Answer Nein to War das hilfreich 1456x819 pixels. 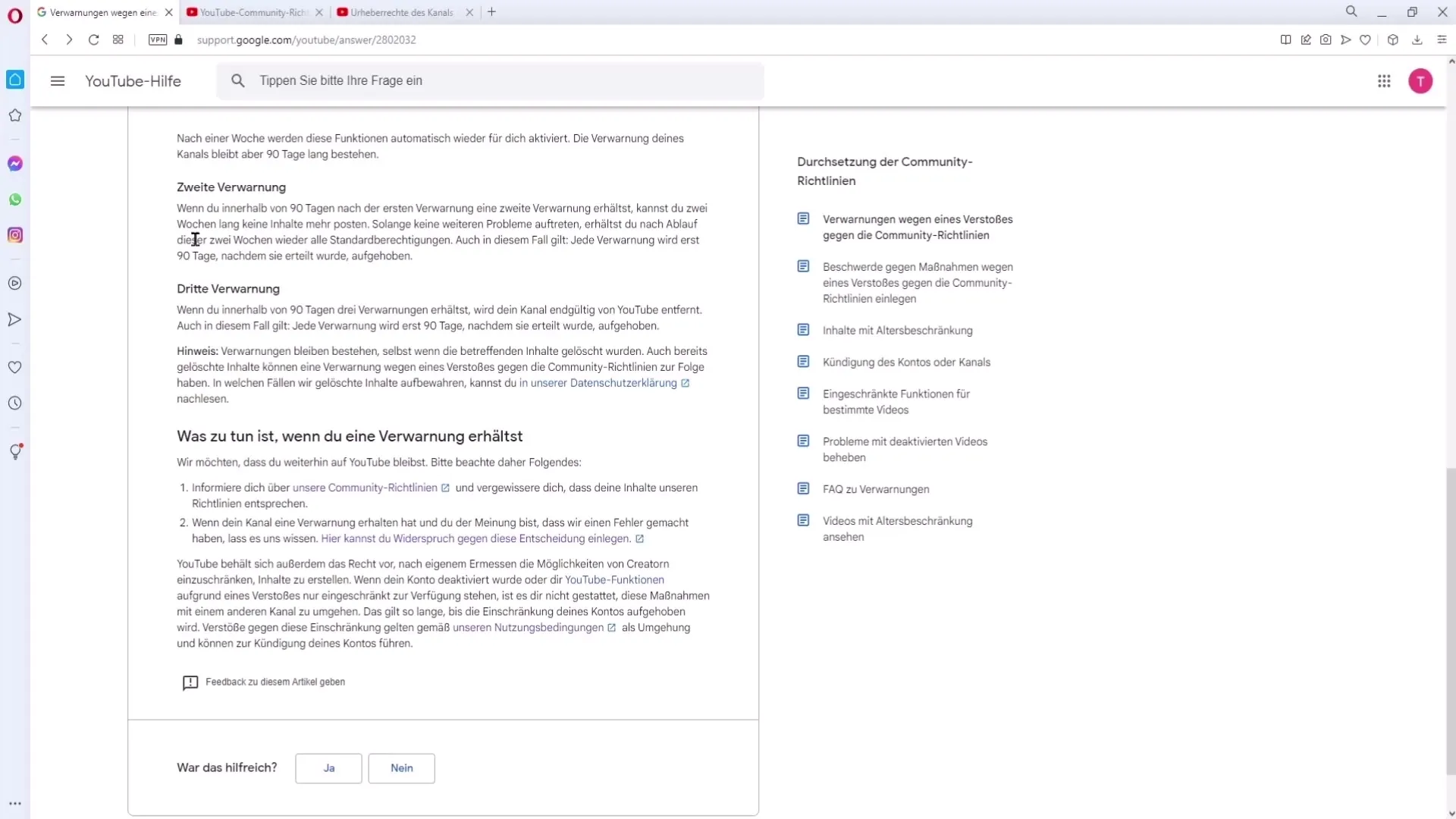[x=401, y=768]
